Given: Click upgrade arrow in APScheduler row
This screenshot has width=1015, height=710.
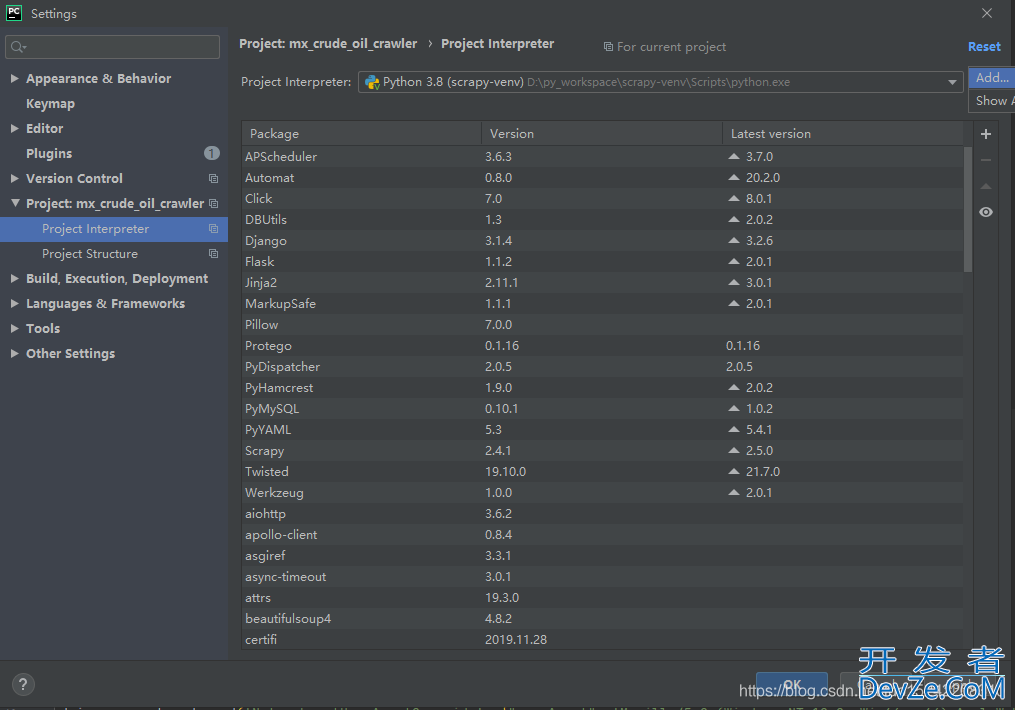Looking at the screenshot, I should 733,157.
